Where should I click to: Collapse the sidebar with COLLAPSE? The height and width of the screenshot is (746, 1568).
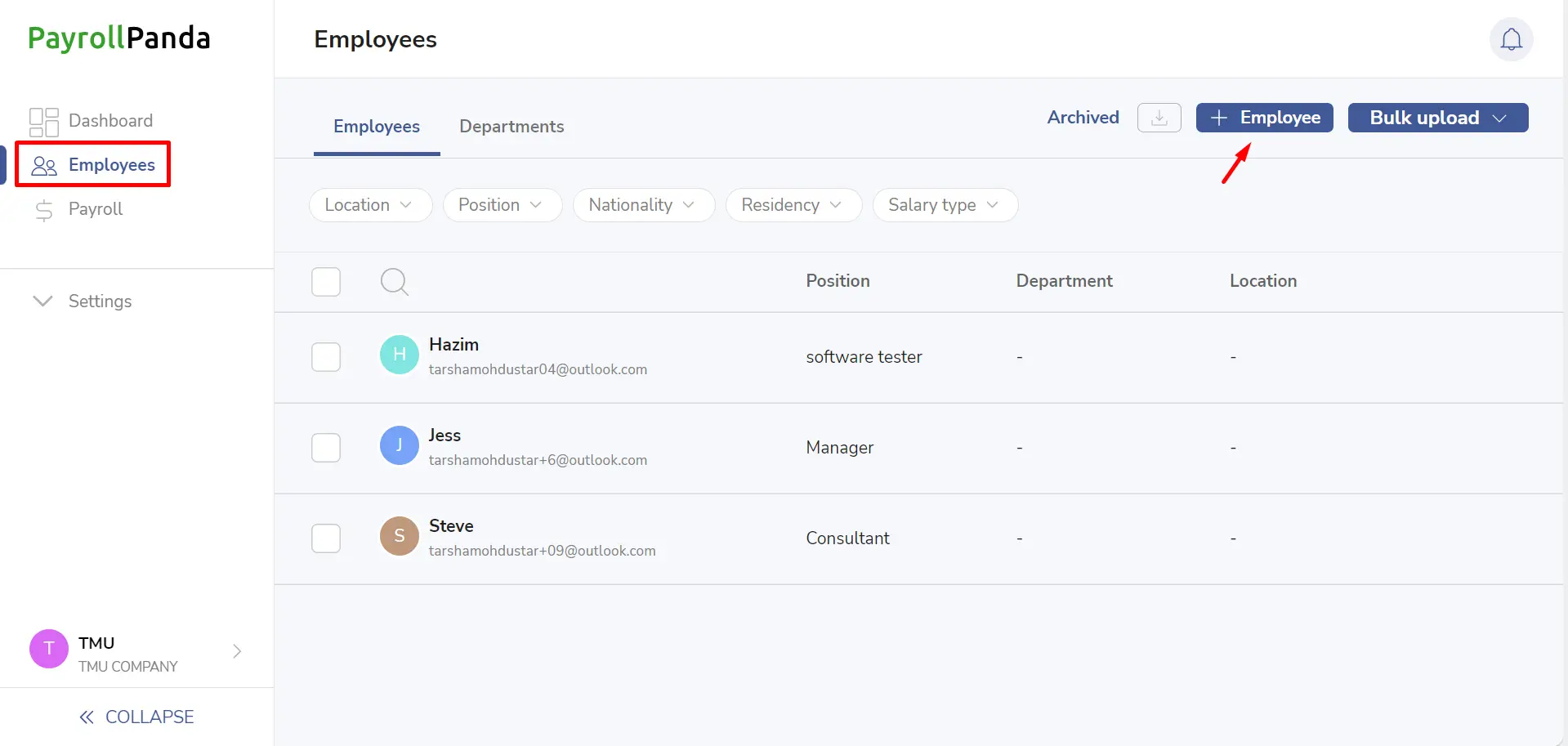136,717
